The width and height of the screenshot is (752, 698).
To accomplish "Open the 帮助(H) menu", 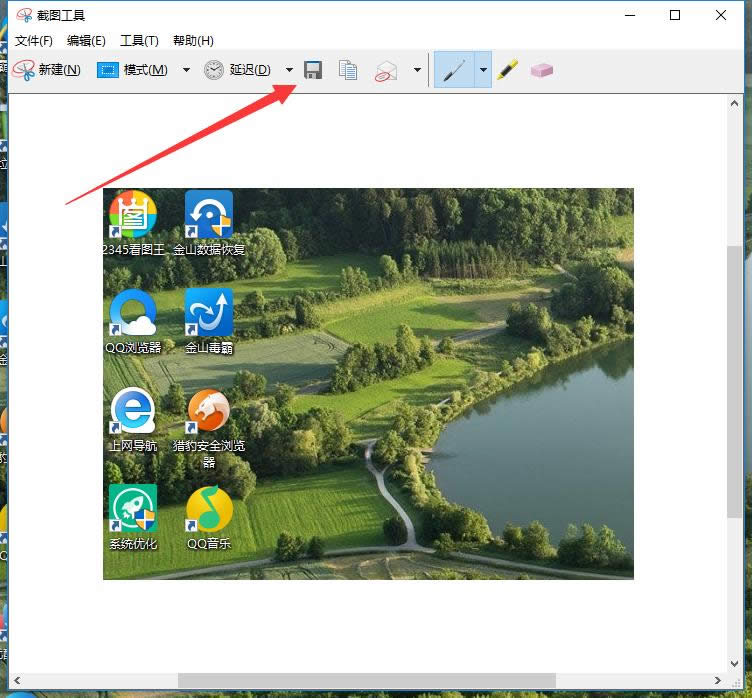I will point(193,41).
